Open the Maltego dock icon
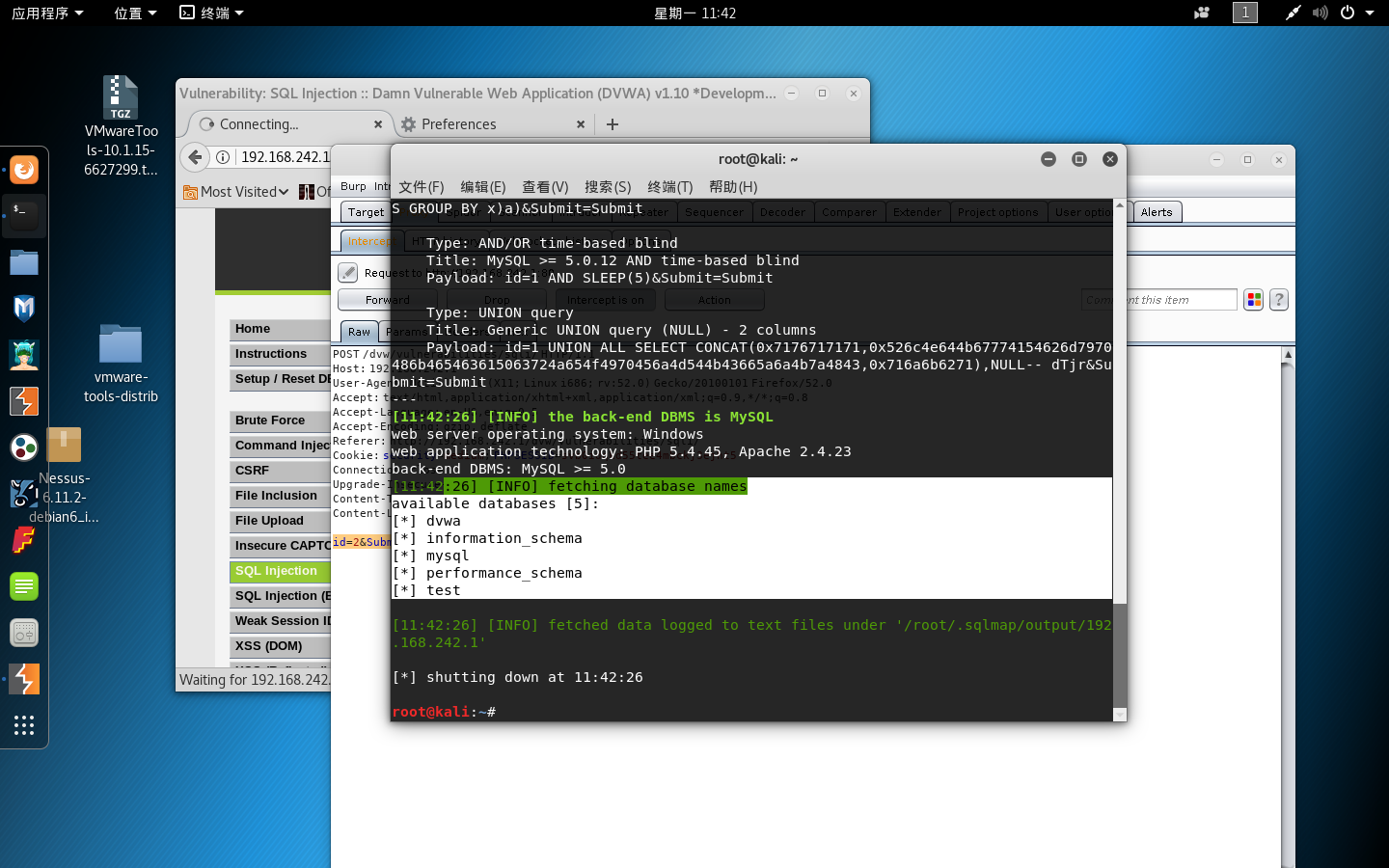The height and width of the screenshot is (868, 1389). tap(24, 448)
